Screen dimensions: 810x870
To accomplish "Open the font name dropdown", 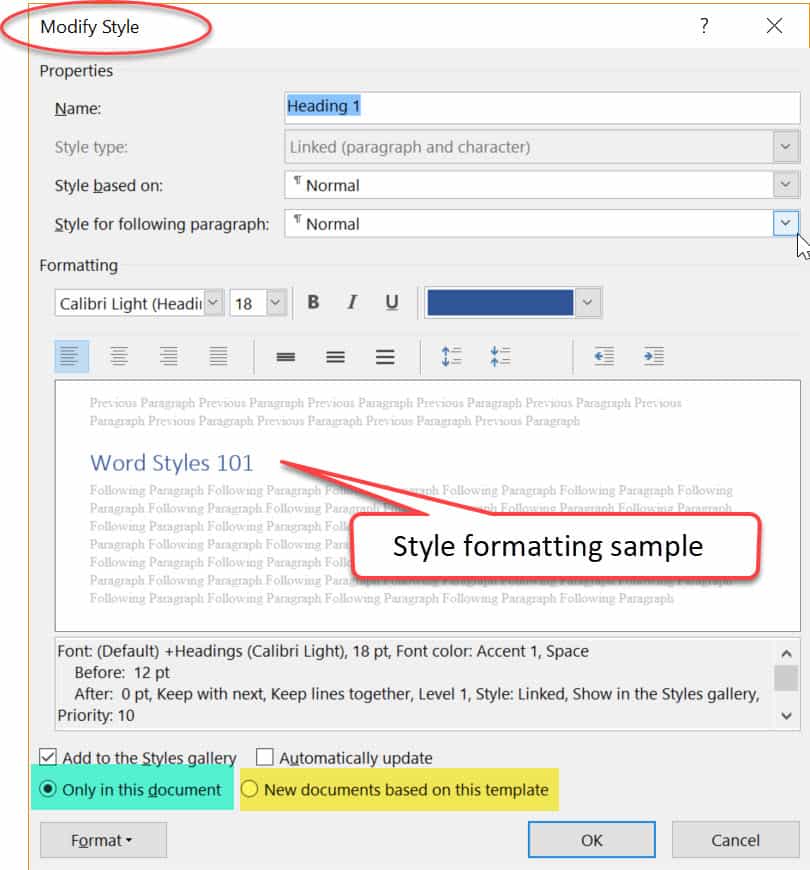I will coord(214,303).
